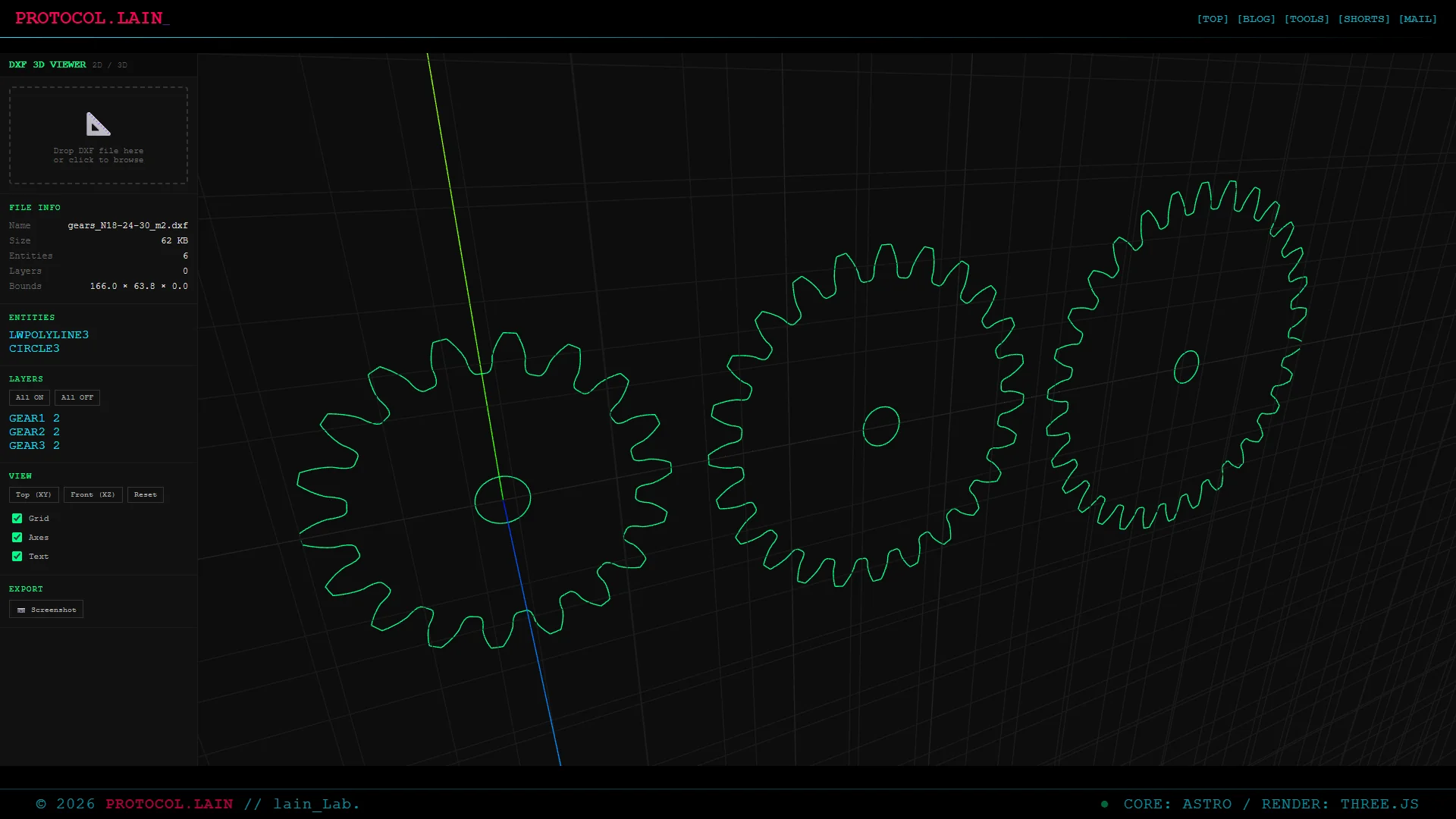The image size is (1456, 819).
Task: Toggle the Grid checkbox
Action: pyautogui.click(x=17, y=519)
